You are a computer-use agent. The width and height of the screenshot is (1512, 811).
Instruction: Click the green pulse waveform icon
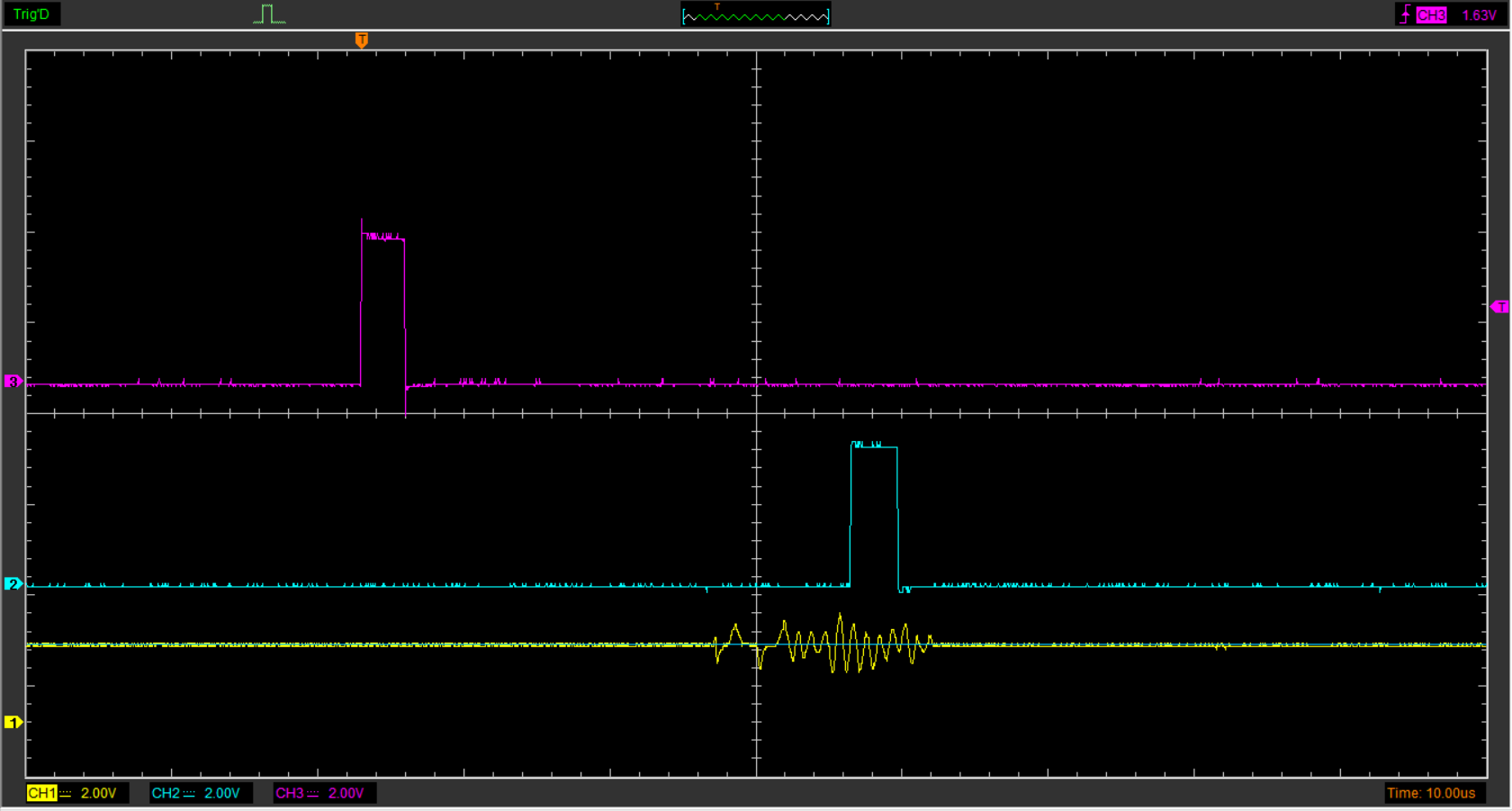coord(268,14)
